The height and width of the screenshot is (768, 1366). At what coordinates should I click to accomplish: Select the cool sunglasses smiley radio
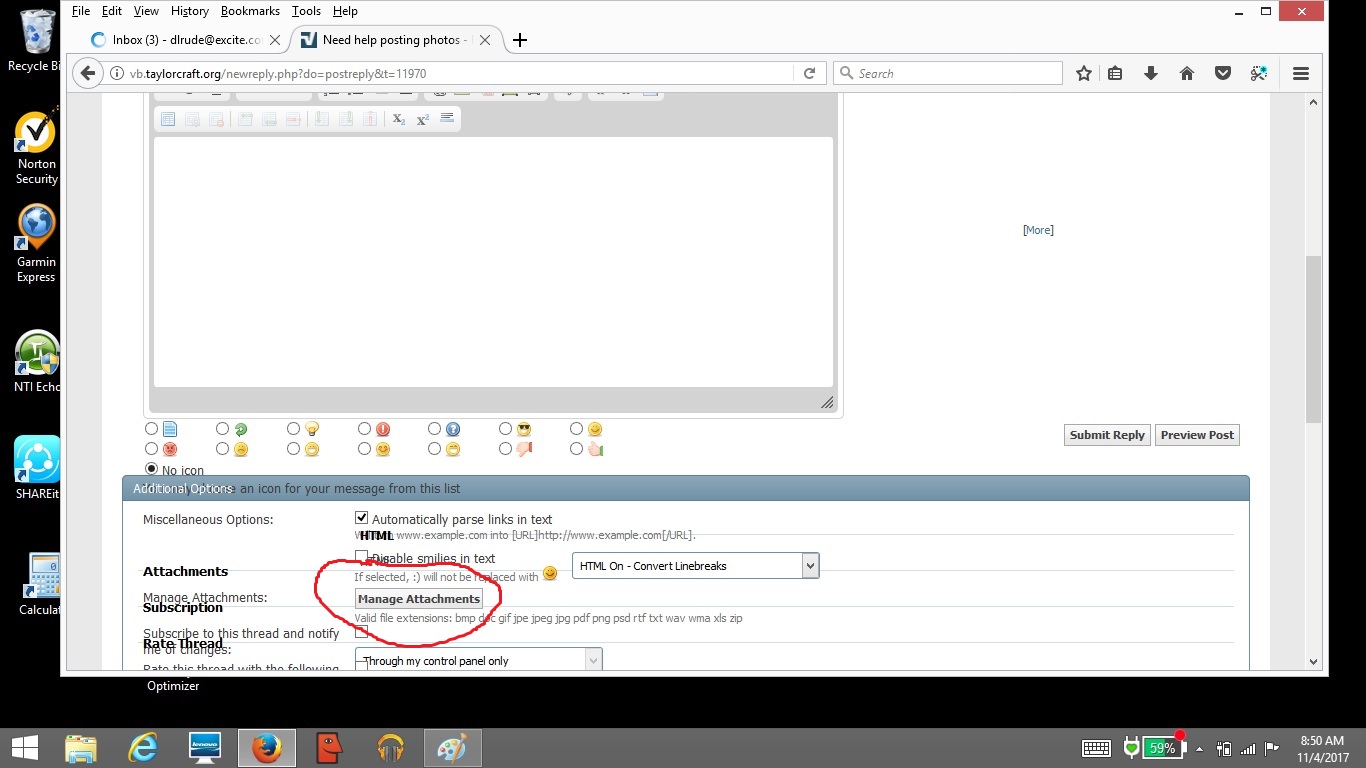(x=505, y=429)
